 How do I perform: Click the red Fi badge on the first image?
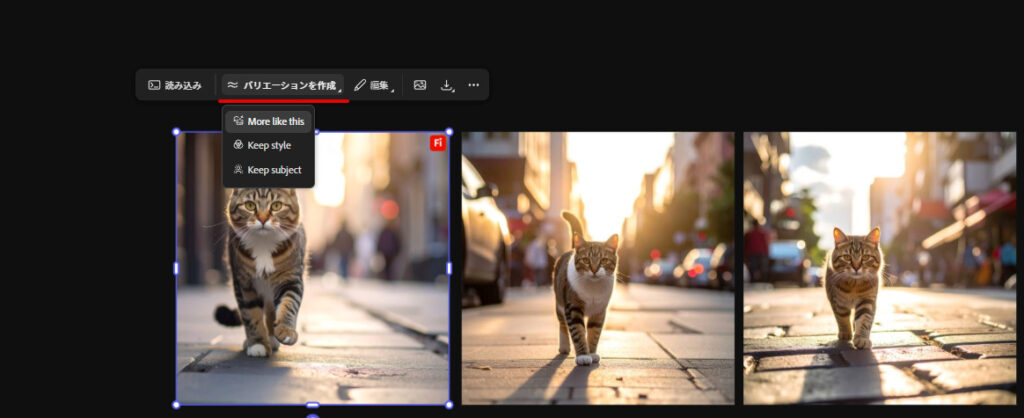(x=438, y=143)
